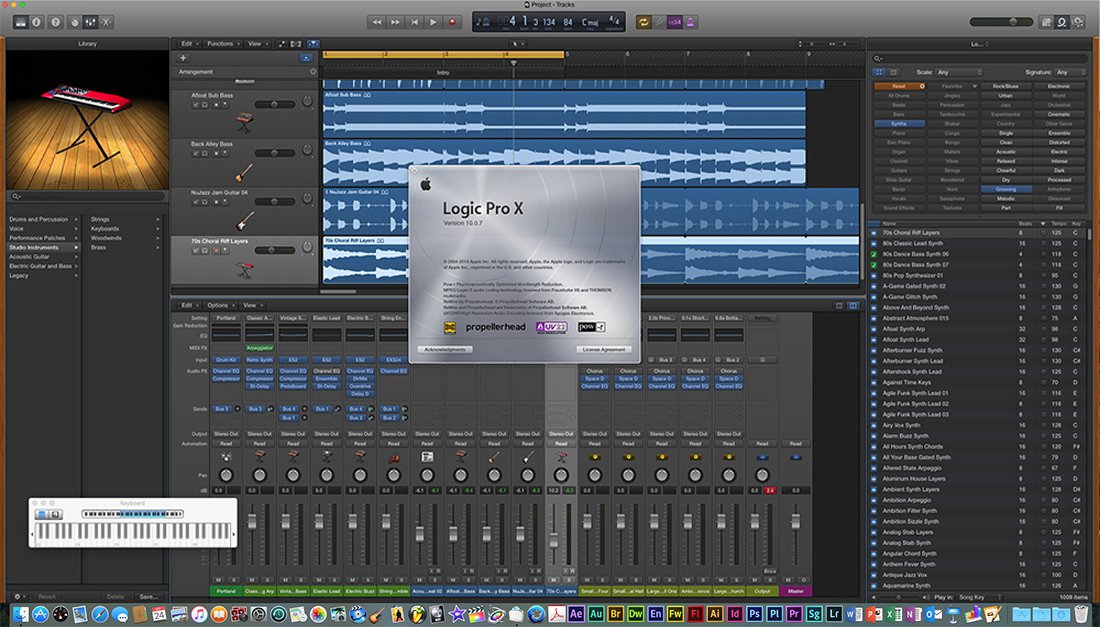The image size is (1100, 627).
Task: Open the Mixer Options menu
Action: [x=220, y=306]
